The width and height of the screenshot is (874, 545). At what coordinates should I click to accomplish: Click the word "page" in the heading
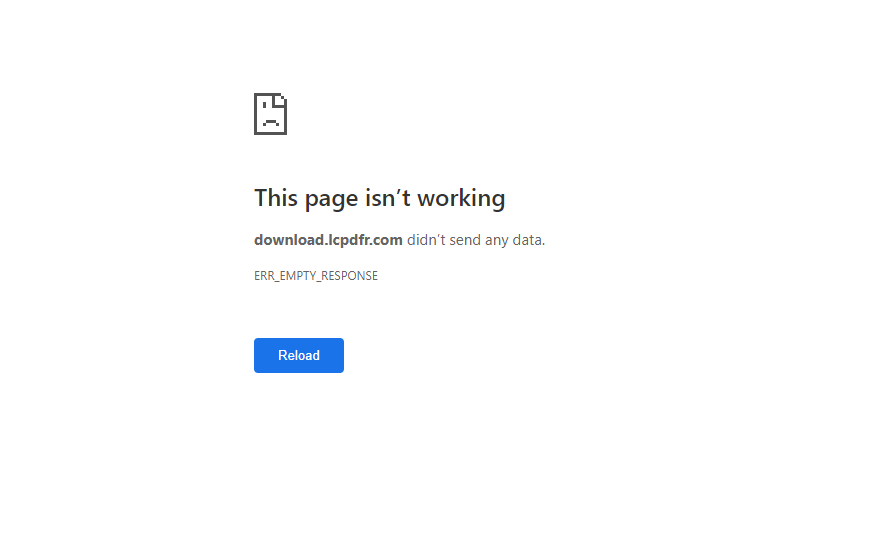point(331,199)
